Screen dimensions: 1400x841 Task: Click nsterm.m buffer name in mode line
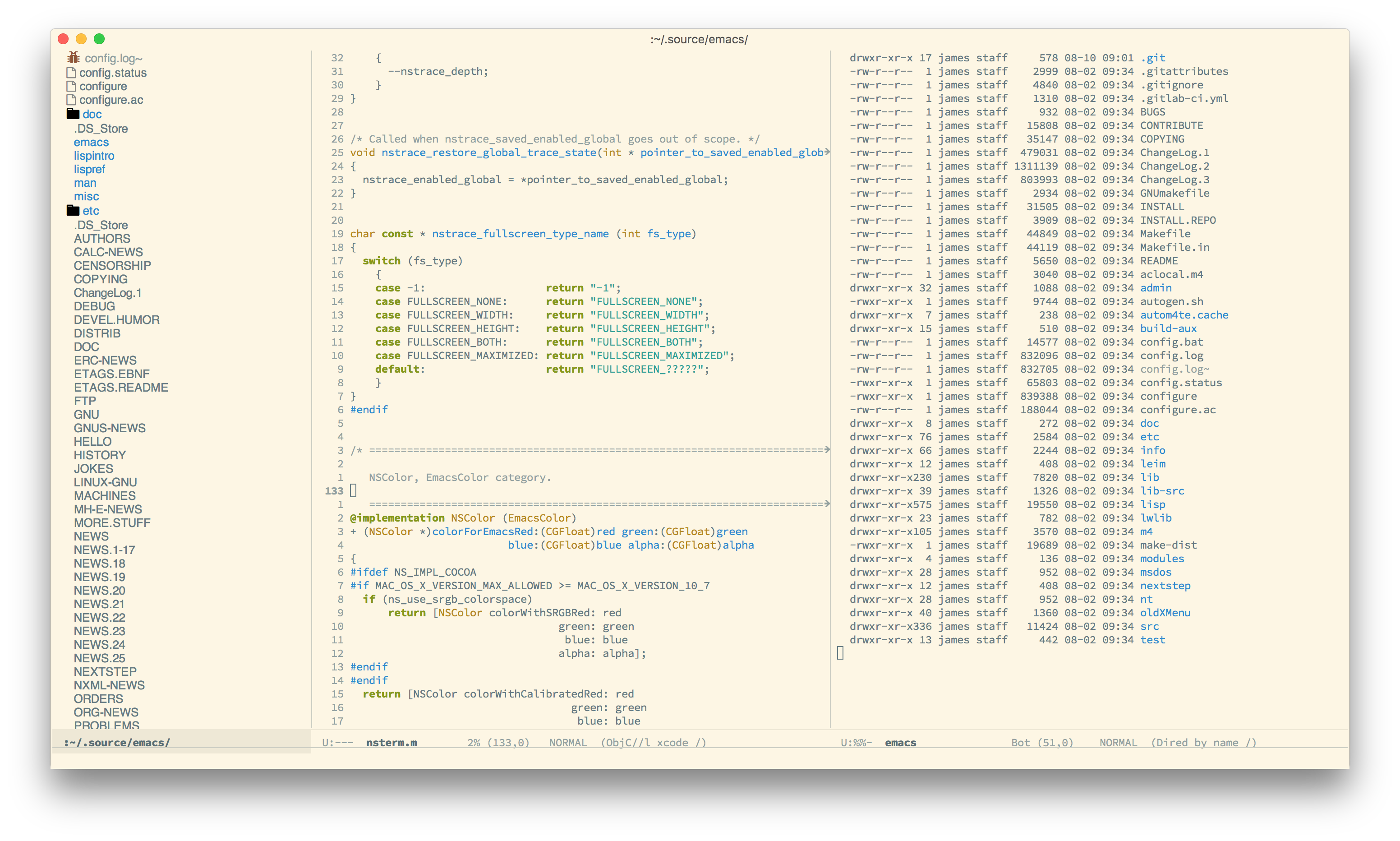[391, 743]
